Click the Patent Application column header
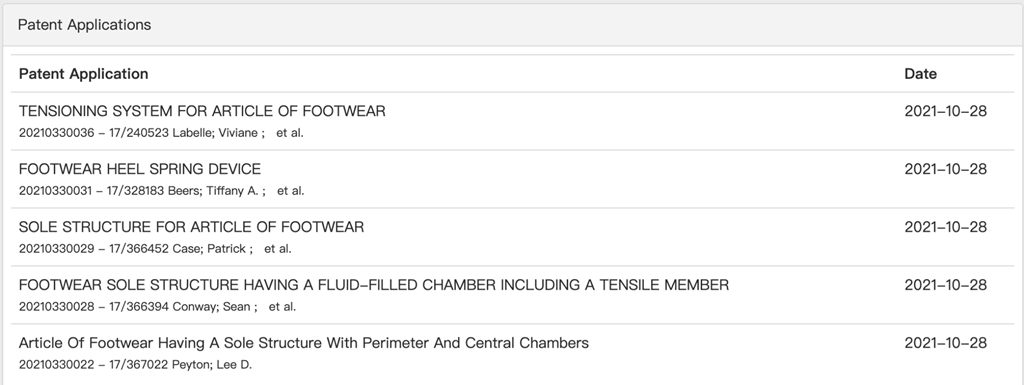 coord(84,74)
